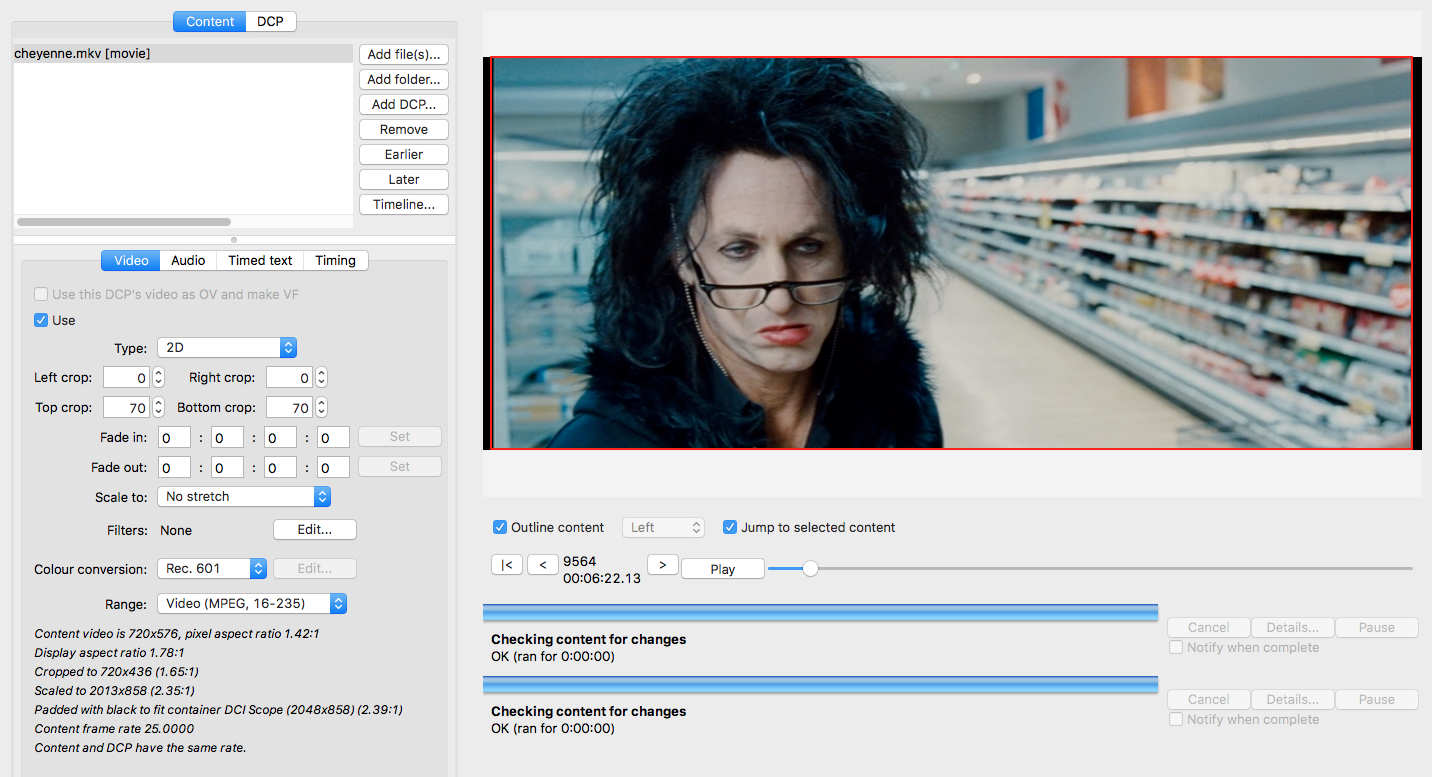This screenshot has width=1432, height=777.
Task: Click the Cropped to 720x436 text
Action: pyautogui.click(x=117, y=671)
